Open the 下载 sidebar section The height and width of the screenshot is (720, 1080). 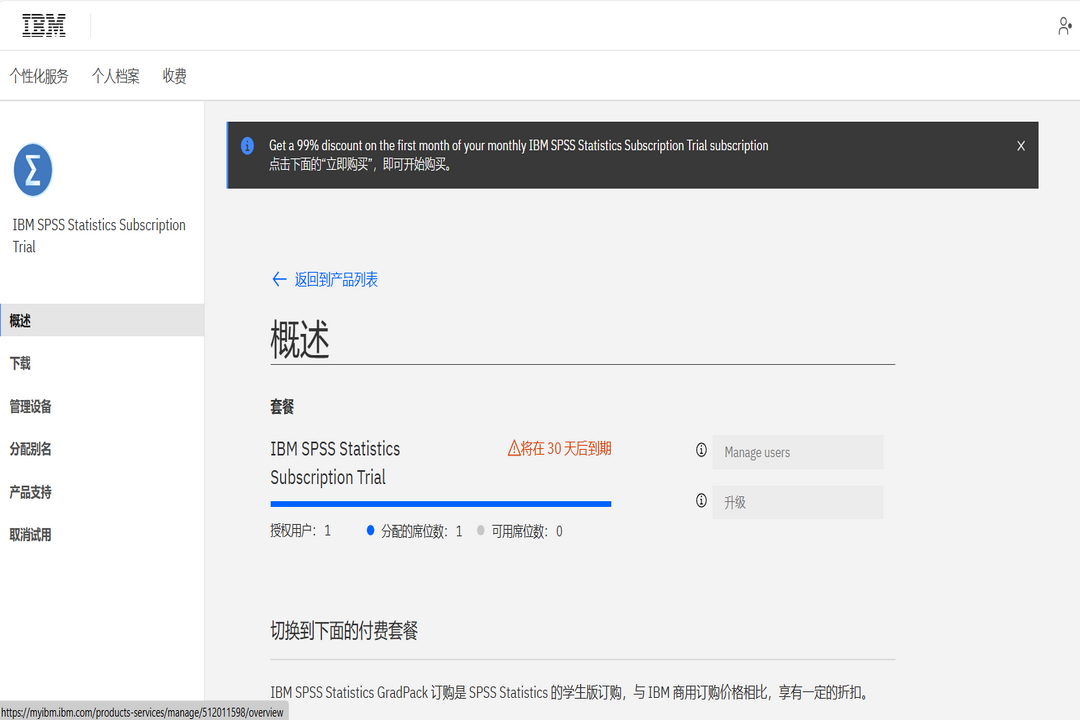click(19, 363)
